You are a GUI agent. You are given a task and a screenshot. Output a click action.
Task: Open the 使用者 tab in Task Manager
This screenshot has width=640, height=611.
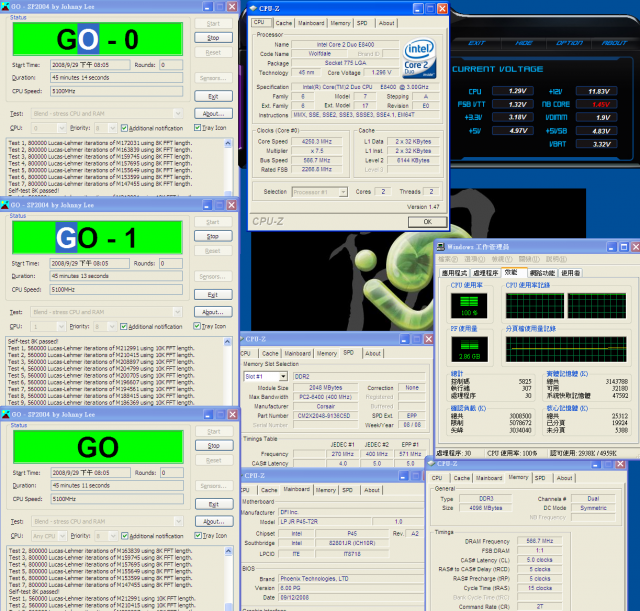tap(571, 273)
